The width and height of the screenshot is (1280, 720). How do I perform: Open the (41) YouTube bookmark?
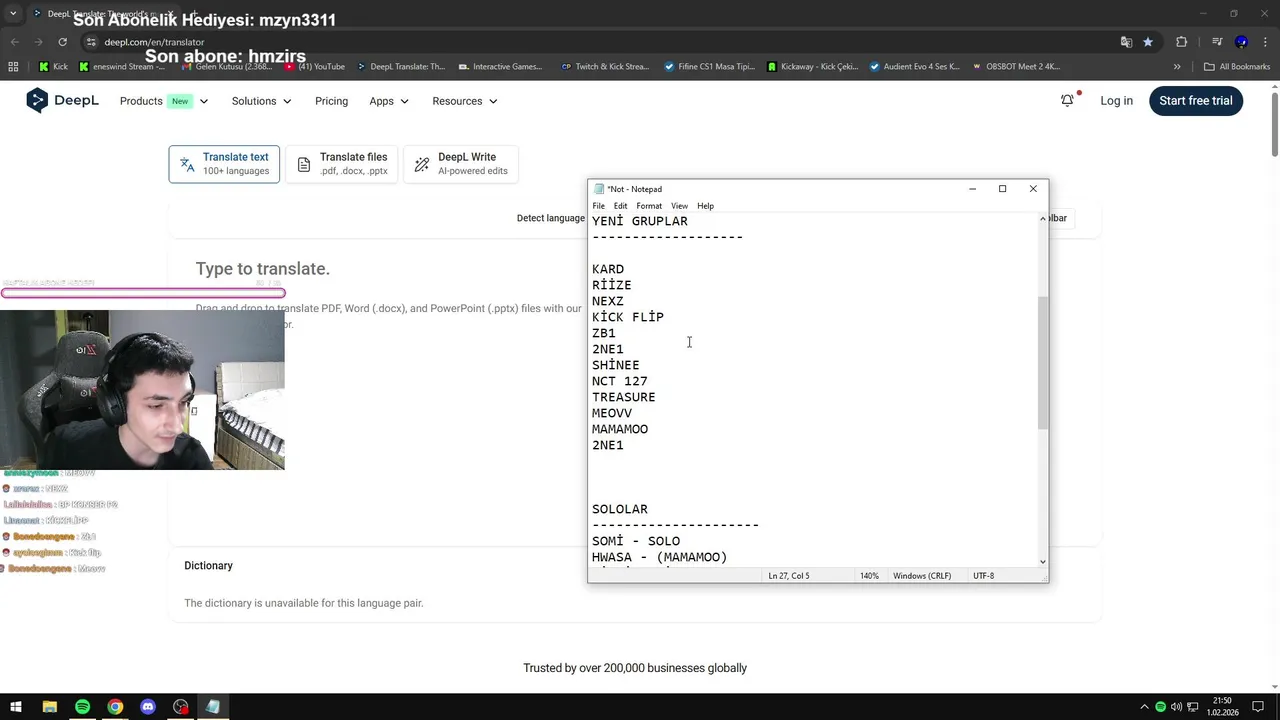click(314, 67)
